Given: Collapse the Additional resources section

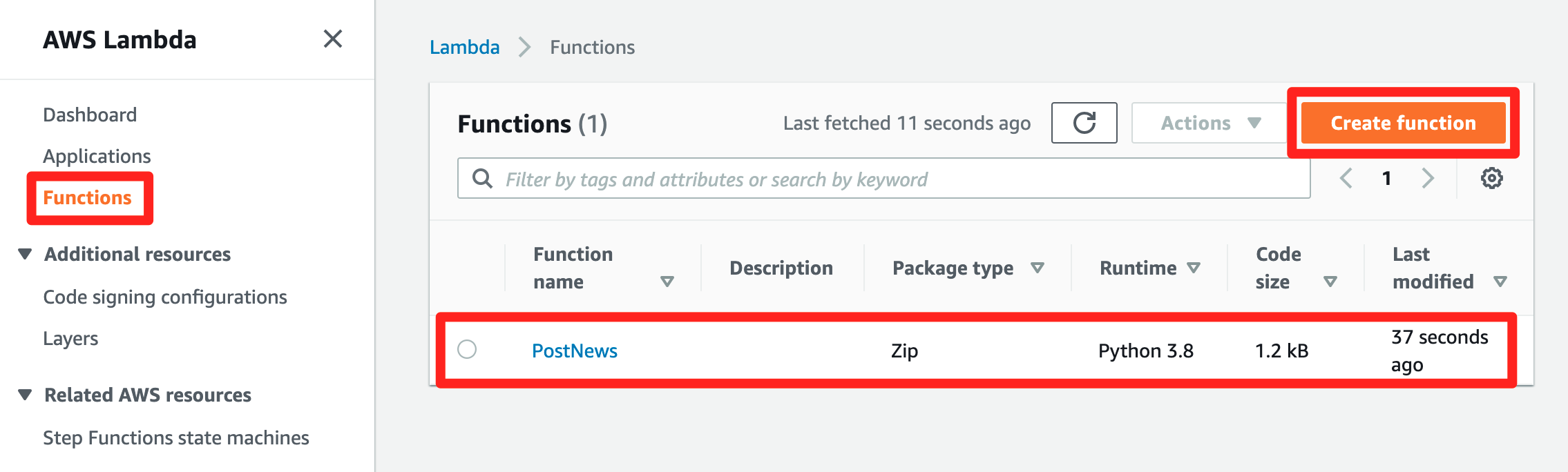Looking at the screenshot, I should point(25,254).
